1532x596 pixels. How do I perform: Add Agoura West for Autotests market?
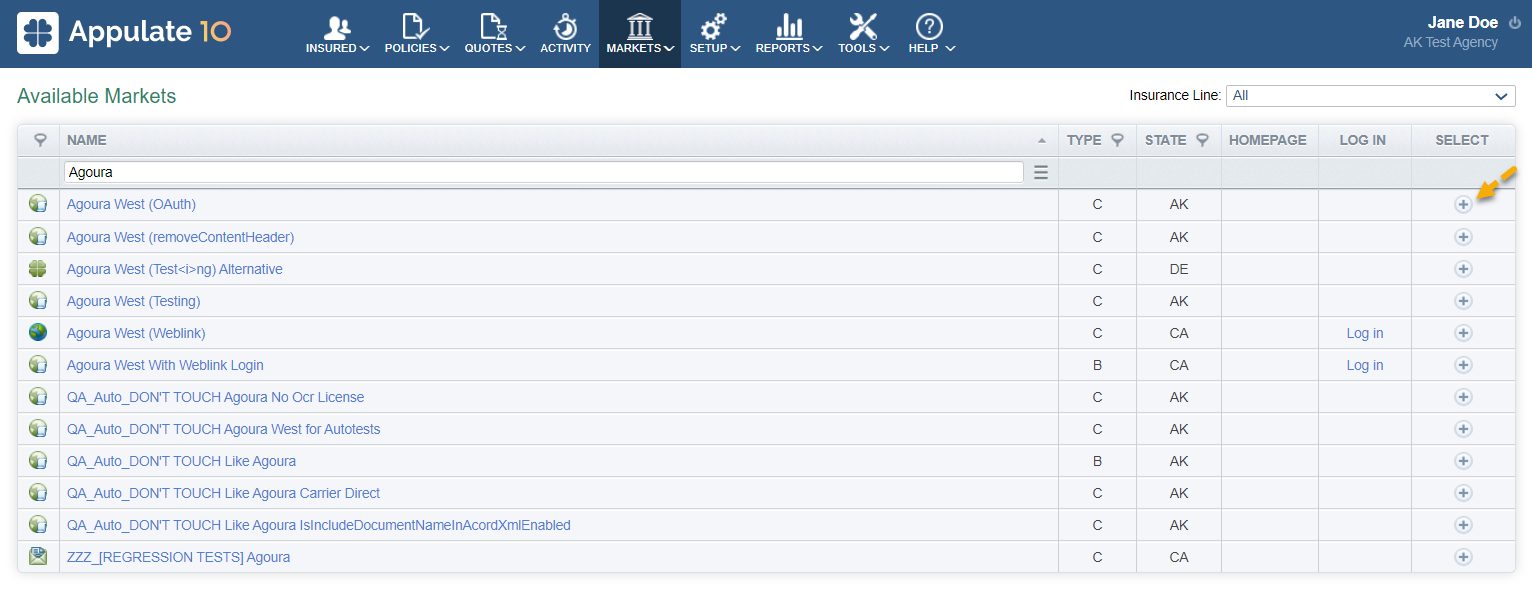[x=1463, y=429]
